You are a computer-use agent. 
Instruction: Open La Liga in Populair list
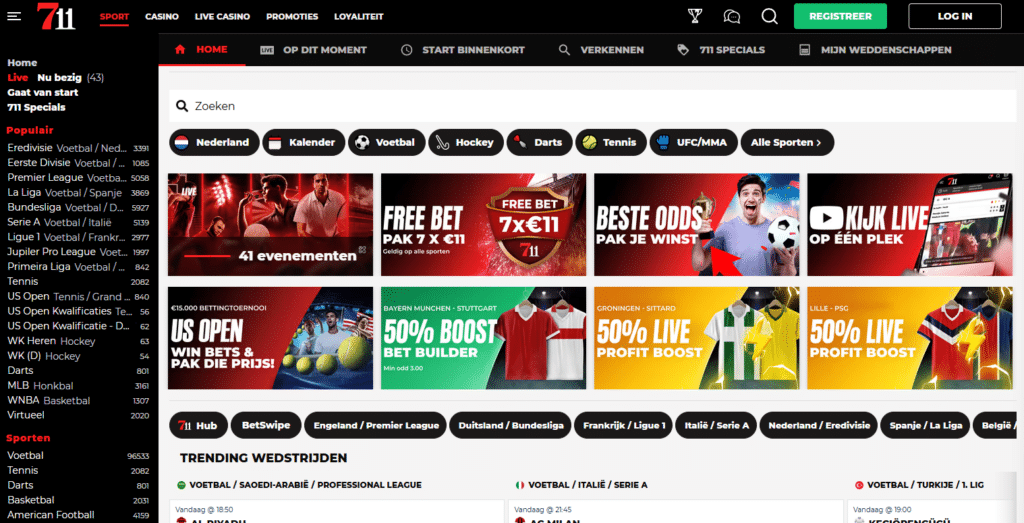[78, 193]
